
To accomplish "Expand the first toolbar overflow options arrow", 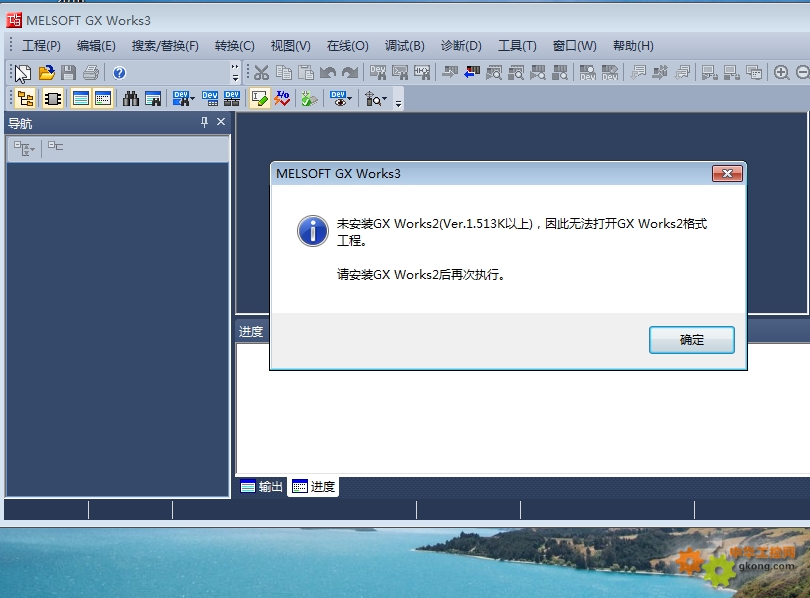I will pos(235,73).
